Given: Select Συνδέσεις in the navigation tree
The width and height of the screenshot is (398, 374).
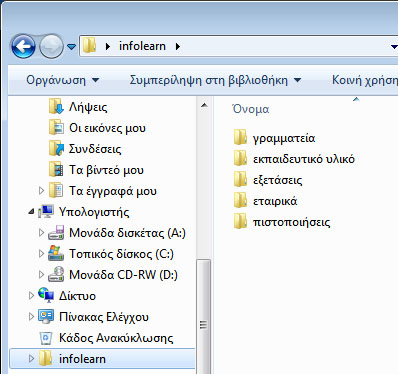Looking at the screenshot, I should (x=95, y=149).
